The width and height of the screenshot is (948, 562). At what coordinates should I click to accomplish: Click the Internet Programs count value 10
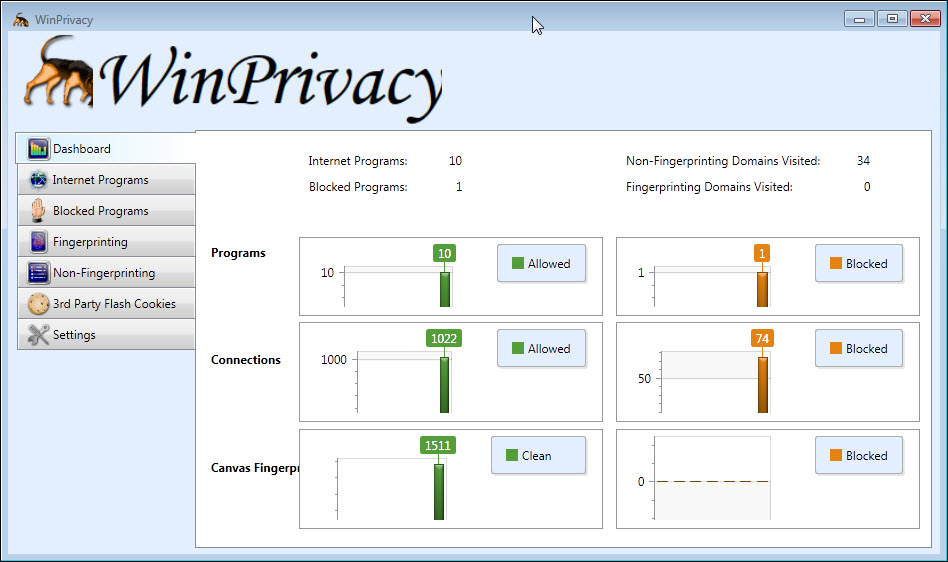pyautogui.click(x=455, y=161)
